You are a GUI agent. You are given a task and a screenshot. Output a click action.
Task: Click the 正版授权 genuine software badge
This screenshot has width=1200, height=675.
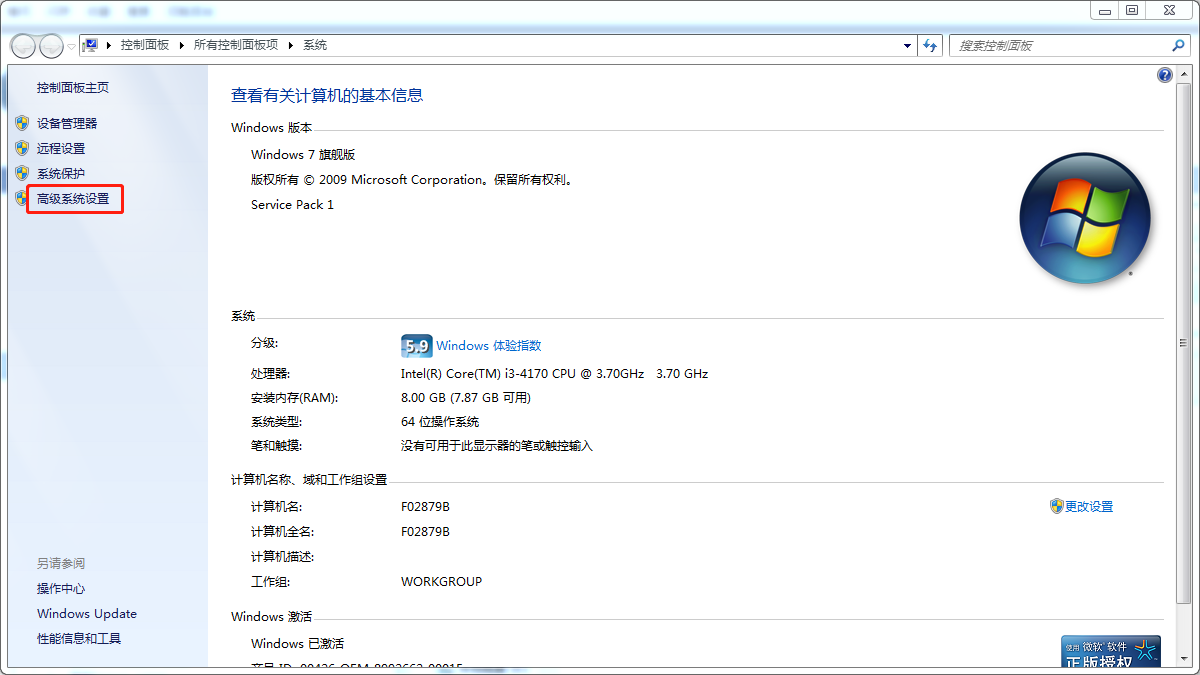coord(1111,652)
